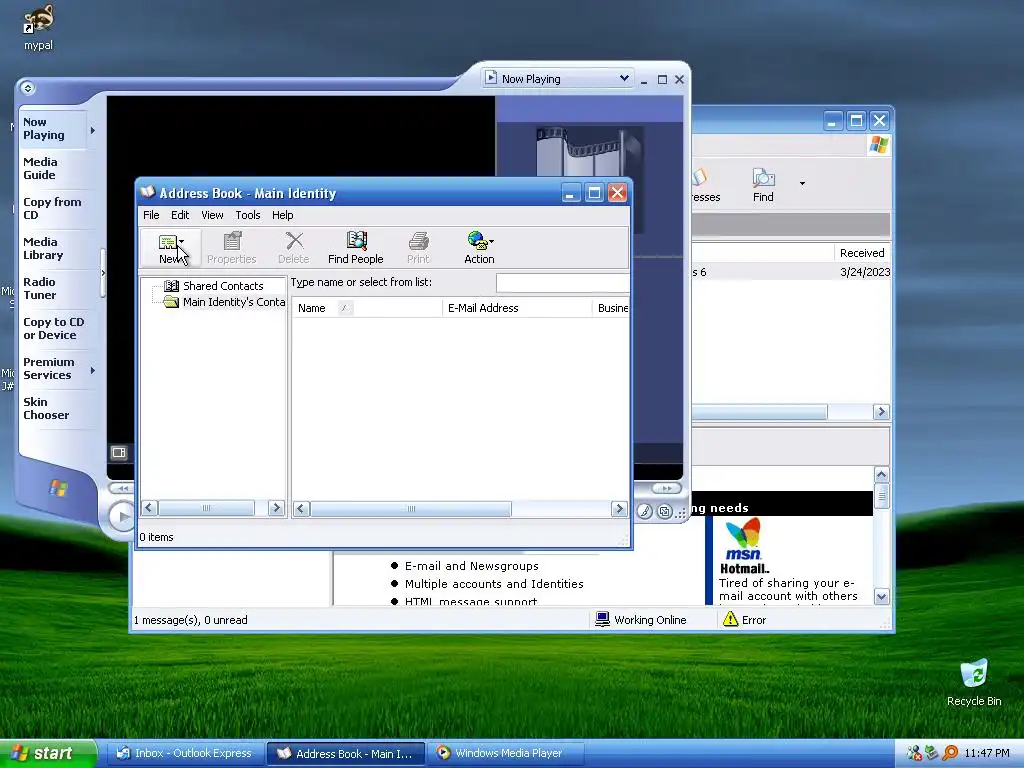Click the skin mode switch icon

tap(664, 511)
